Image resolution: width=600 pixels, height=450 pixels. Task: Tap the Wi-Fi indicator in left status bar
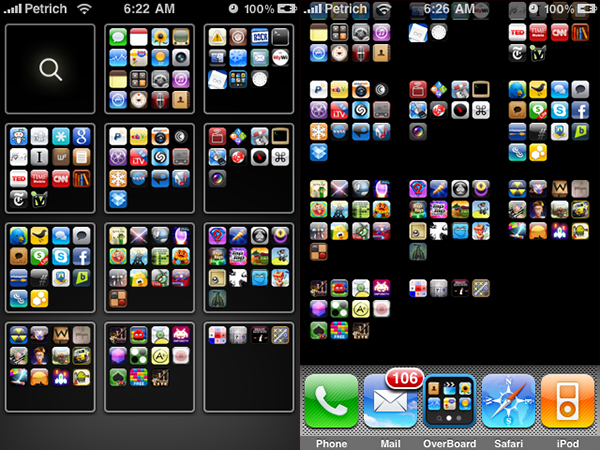(x=84, y=8)
